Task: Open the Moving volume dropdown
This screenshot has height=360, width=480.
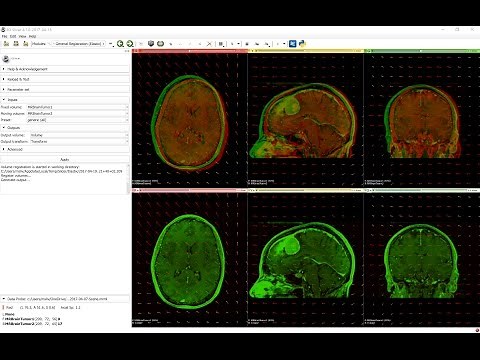Action: [x=77, y=113]
